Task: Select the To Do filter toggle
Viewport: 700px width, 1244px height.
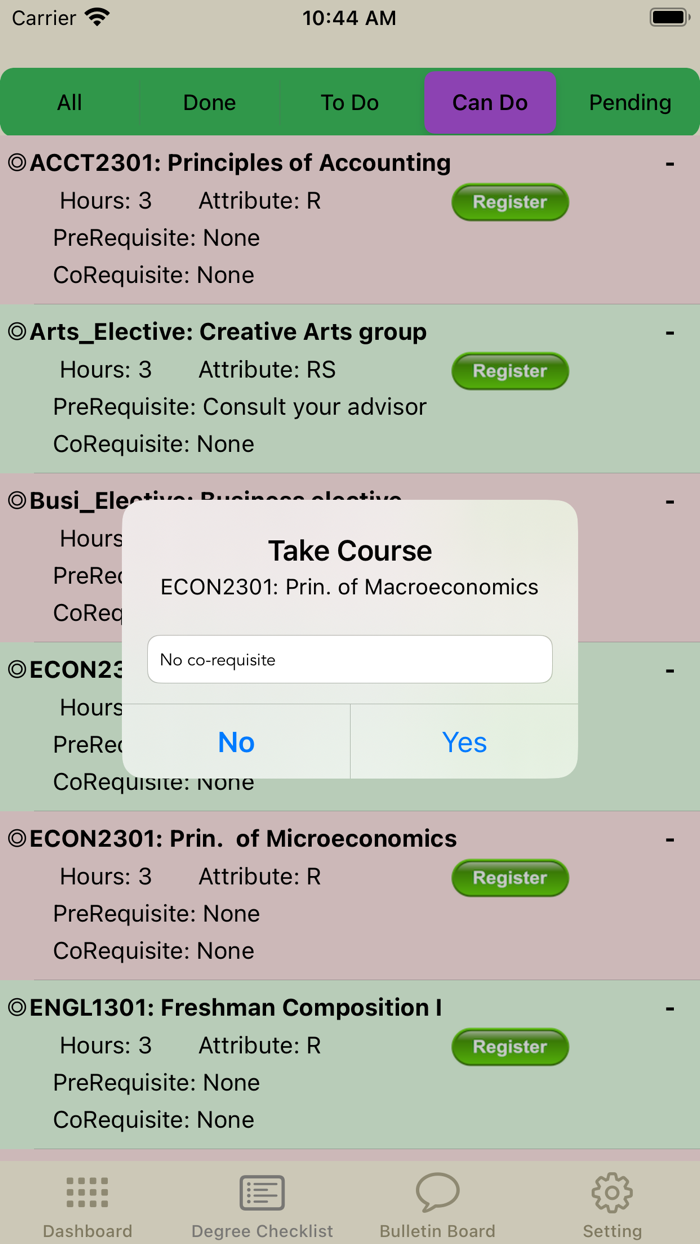Action: [349, 102]
